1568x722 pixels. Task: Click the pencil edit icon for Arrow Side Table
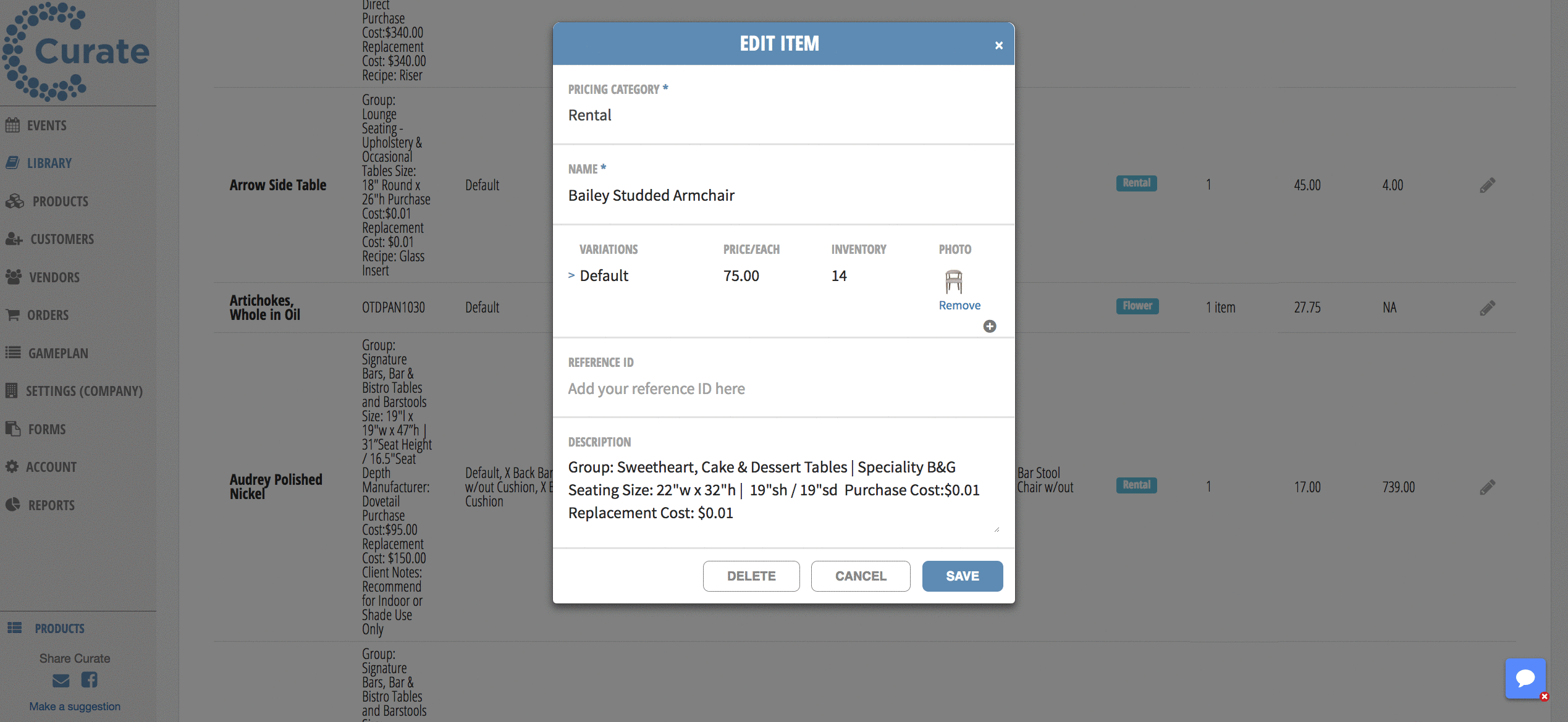(x=1488, y=184)
